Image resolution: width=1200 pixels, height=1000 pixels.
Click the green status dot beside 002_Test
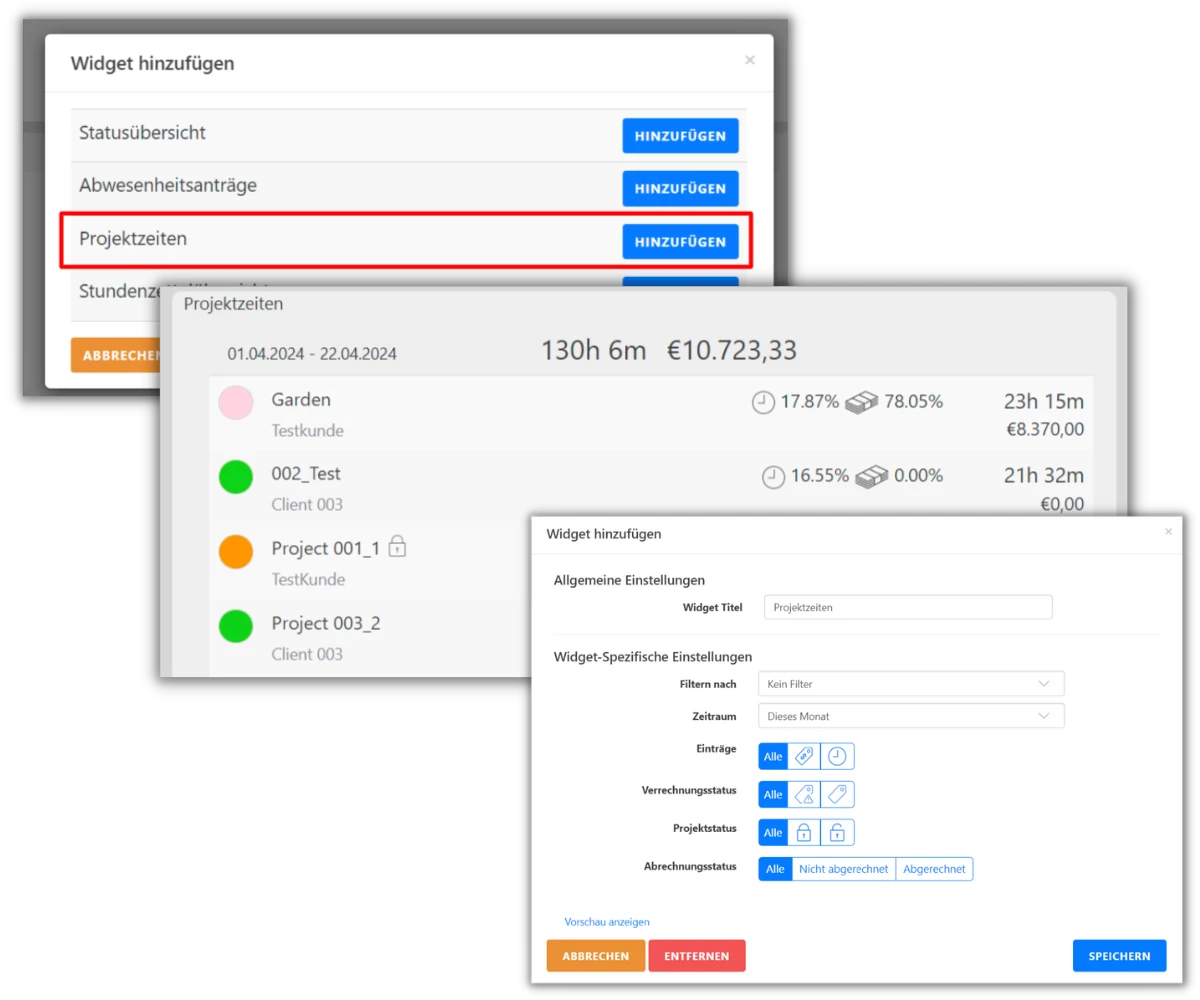236,477
